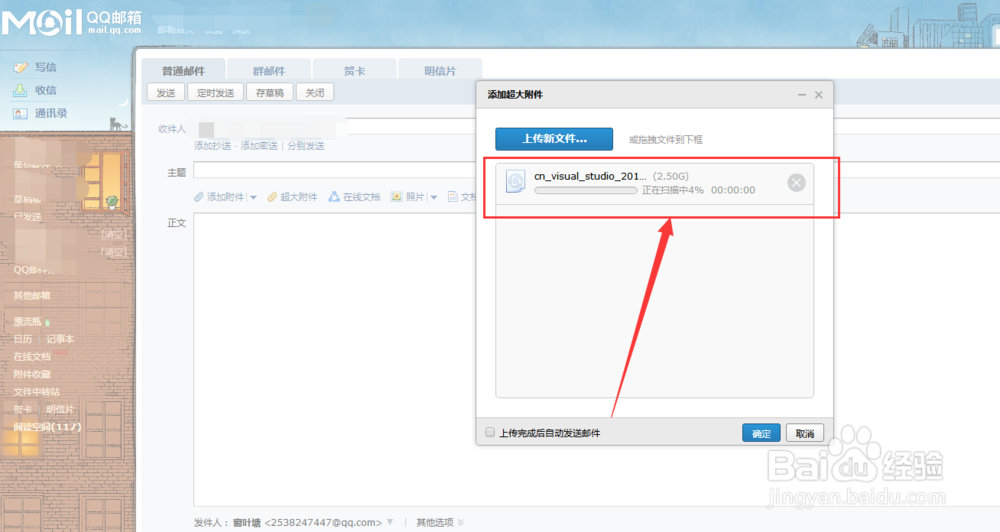Image resolution: width=1000 pixels, height=532 pixels.
Task: Open 其他邮箱 in sidebar
Action: click(x=32, y=295)
